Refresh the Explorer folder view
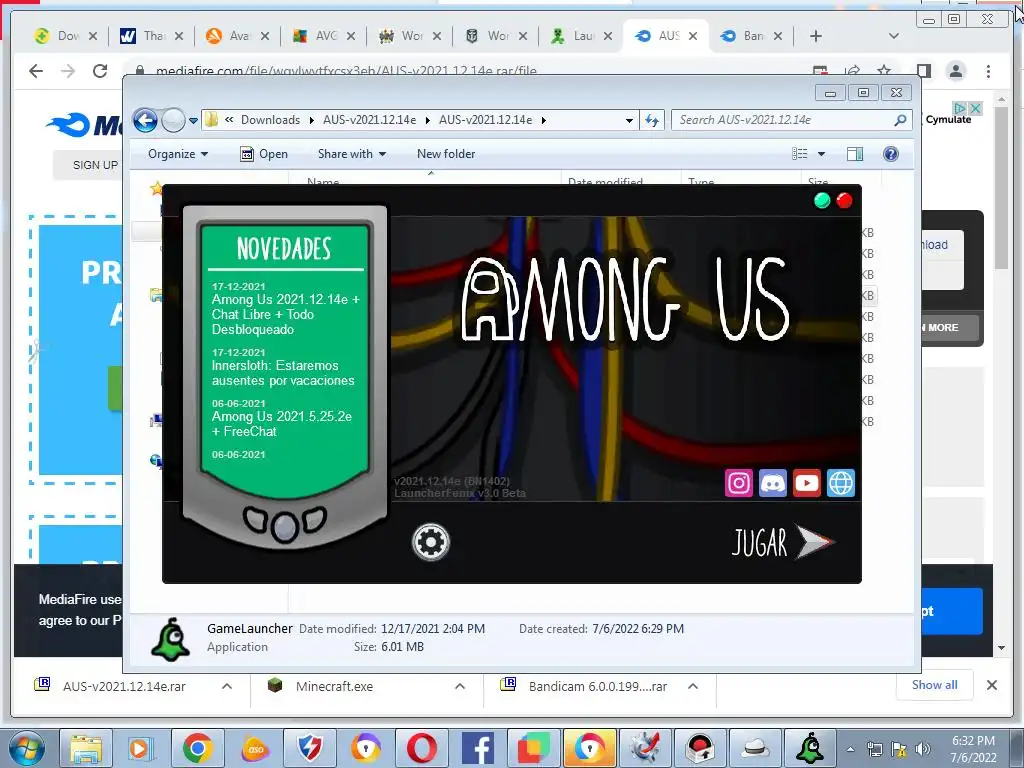This screenshot has width=1024, height=768. click(652, 120)
